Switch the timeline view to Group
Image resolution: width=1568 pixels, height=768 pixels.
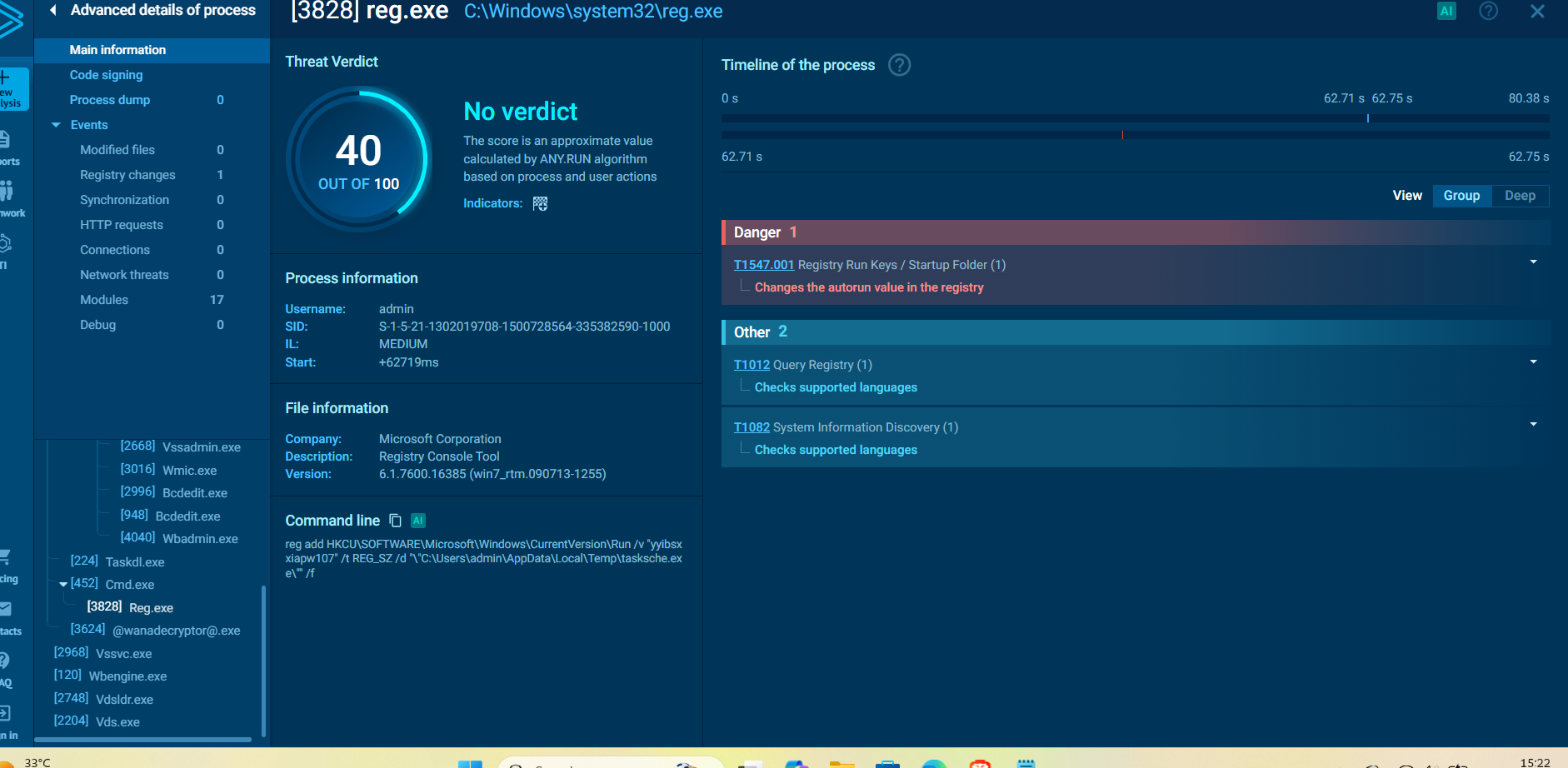coord(1461,196)
